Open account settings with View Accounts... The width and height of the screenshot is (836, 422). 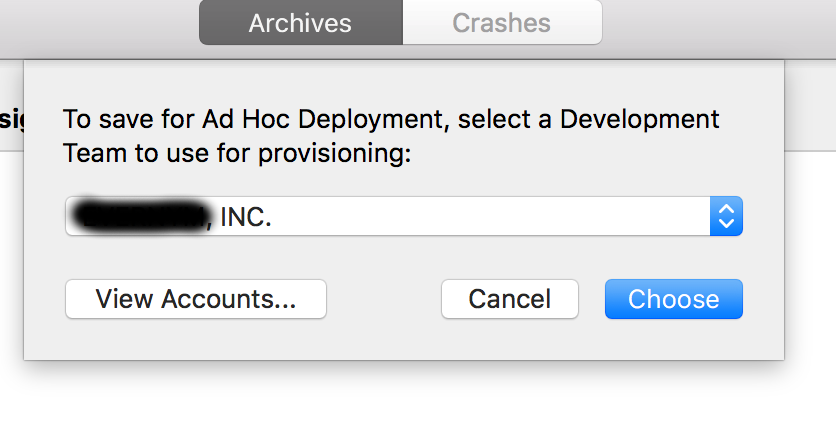coord(196,299)
